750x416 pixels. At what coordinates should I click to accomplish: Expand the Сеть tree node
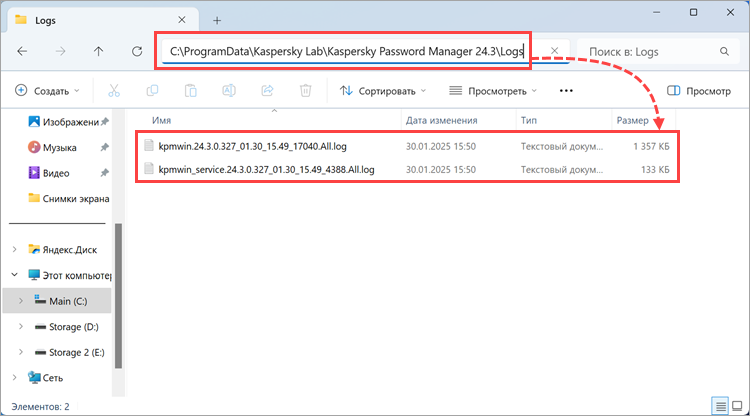(14, 377)
